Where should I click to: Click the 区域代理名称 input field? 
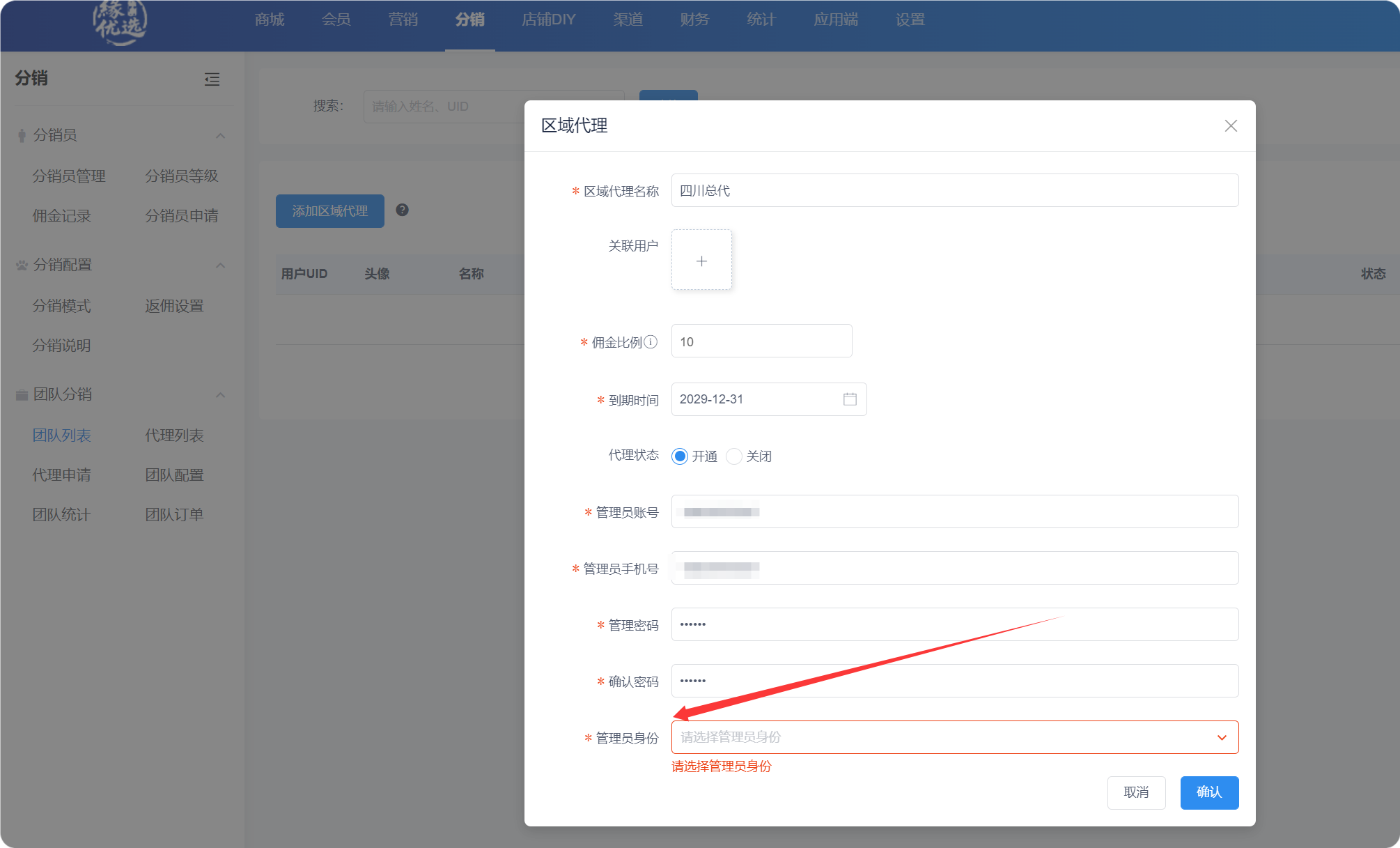(x=954, y=190)
